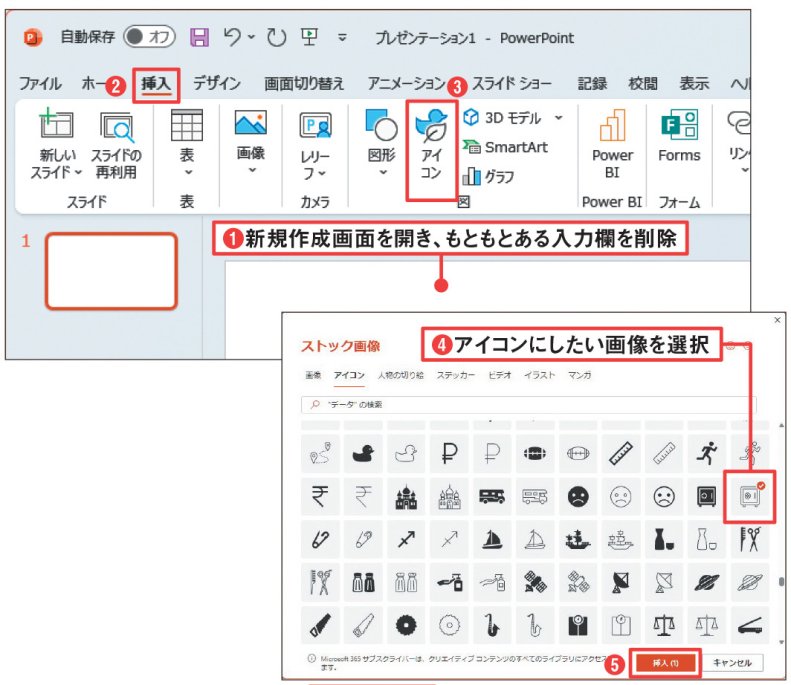Viewport: 791px width, 685px height.
Task: Expand the 図形 dropdown chevron
Action: coord(383,173)
